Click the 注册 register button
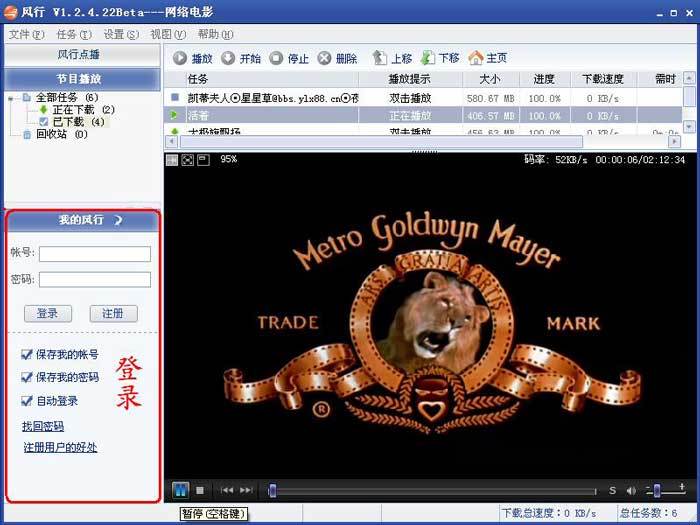700x525 pixels. click(113, 313)
